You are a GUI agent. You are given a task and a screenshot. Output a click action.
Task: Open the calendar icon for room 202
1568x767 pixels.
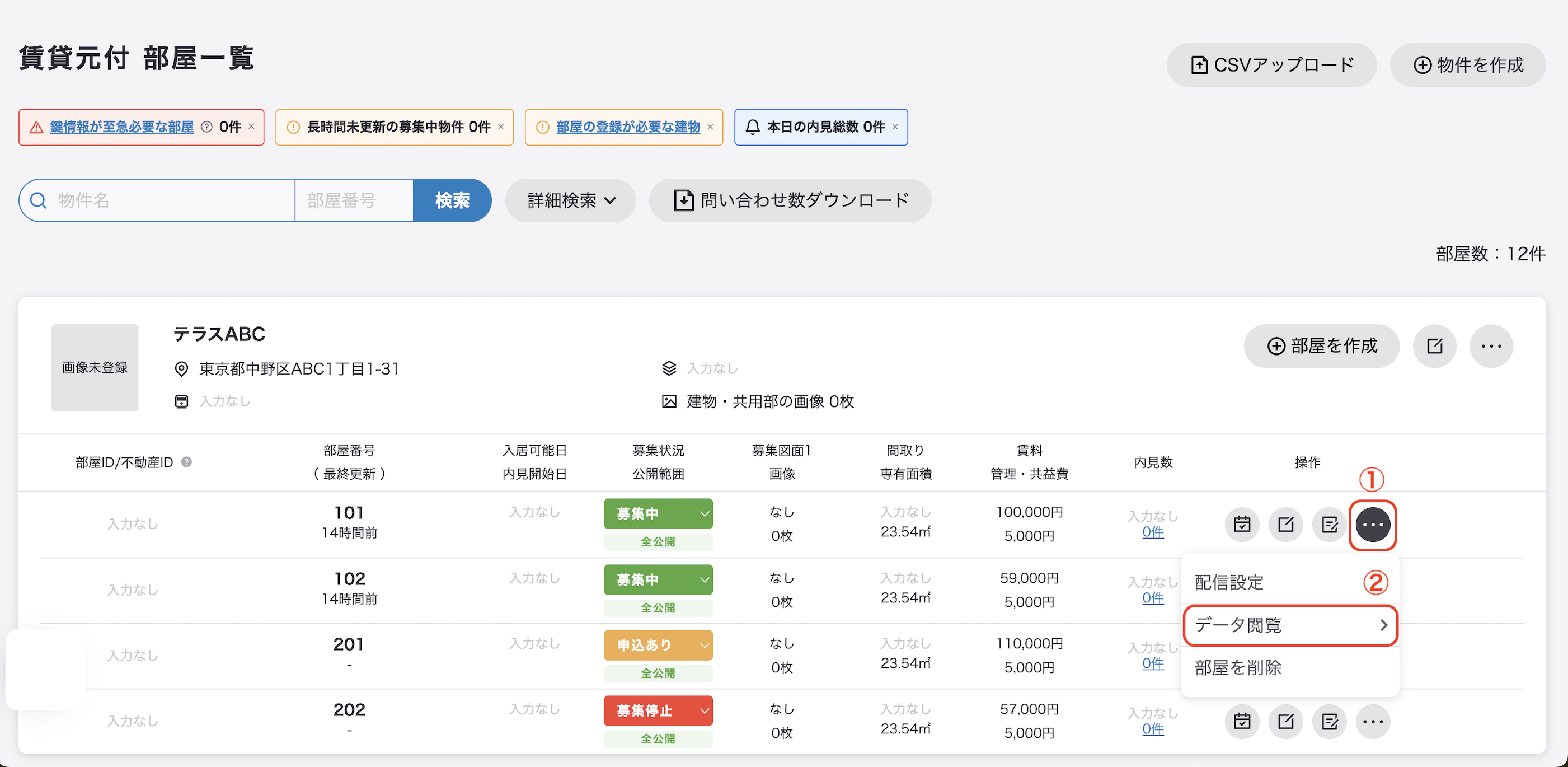tap(1242, 721)
